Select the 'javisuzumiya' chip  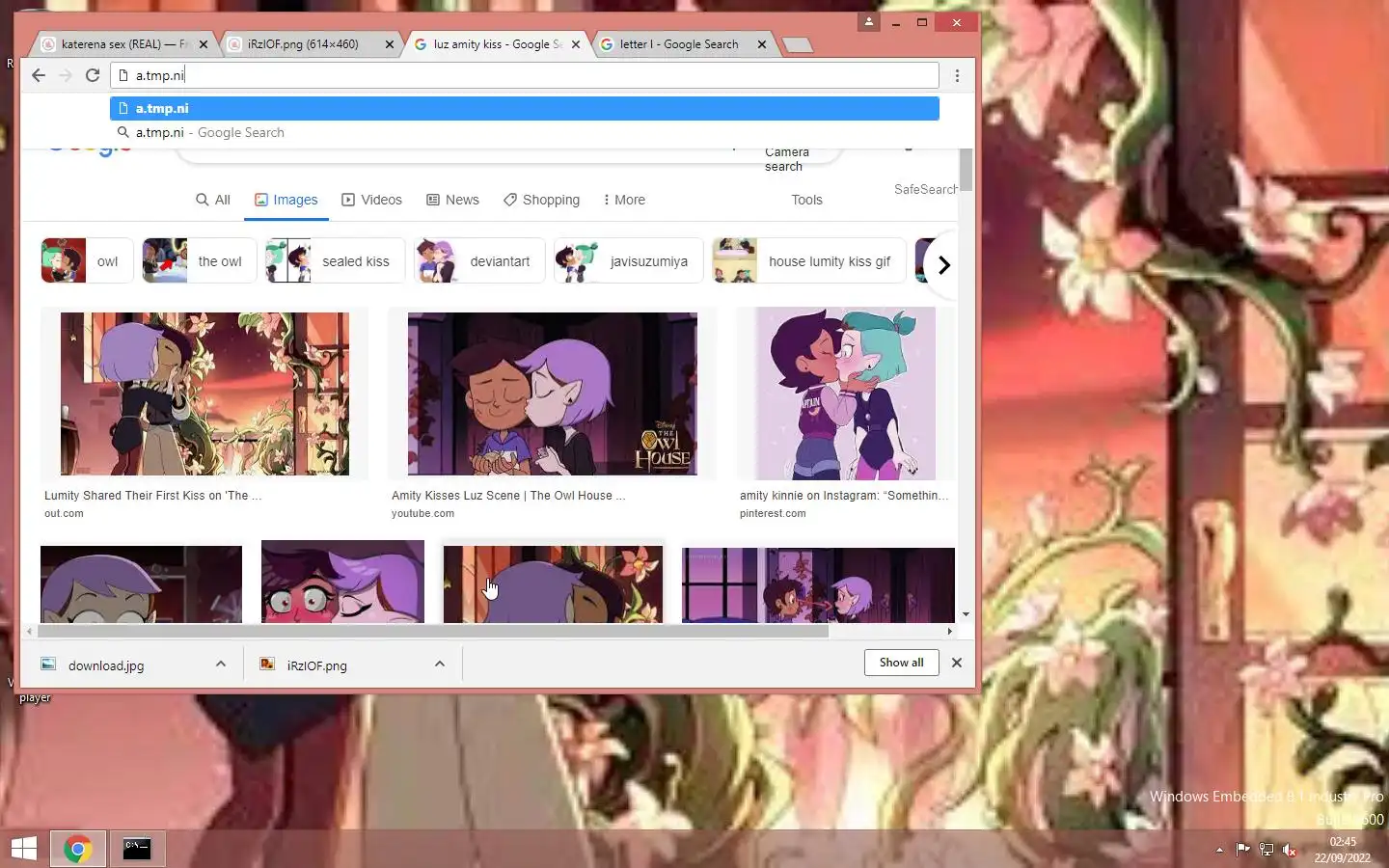pos(628,261)
